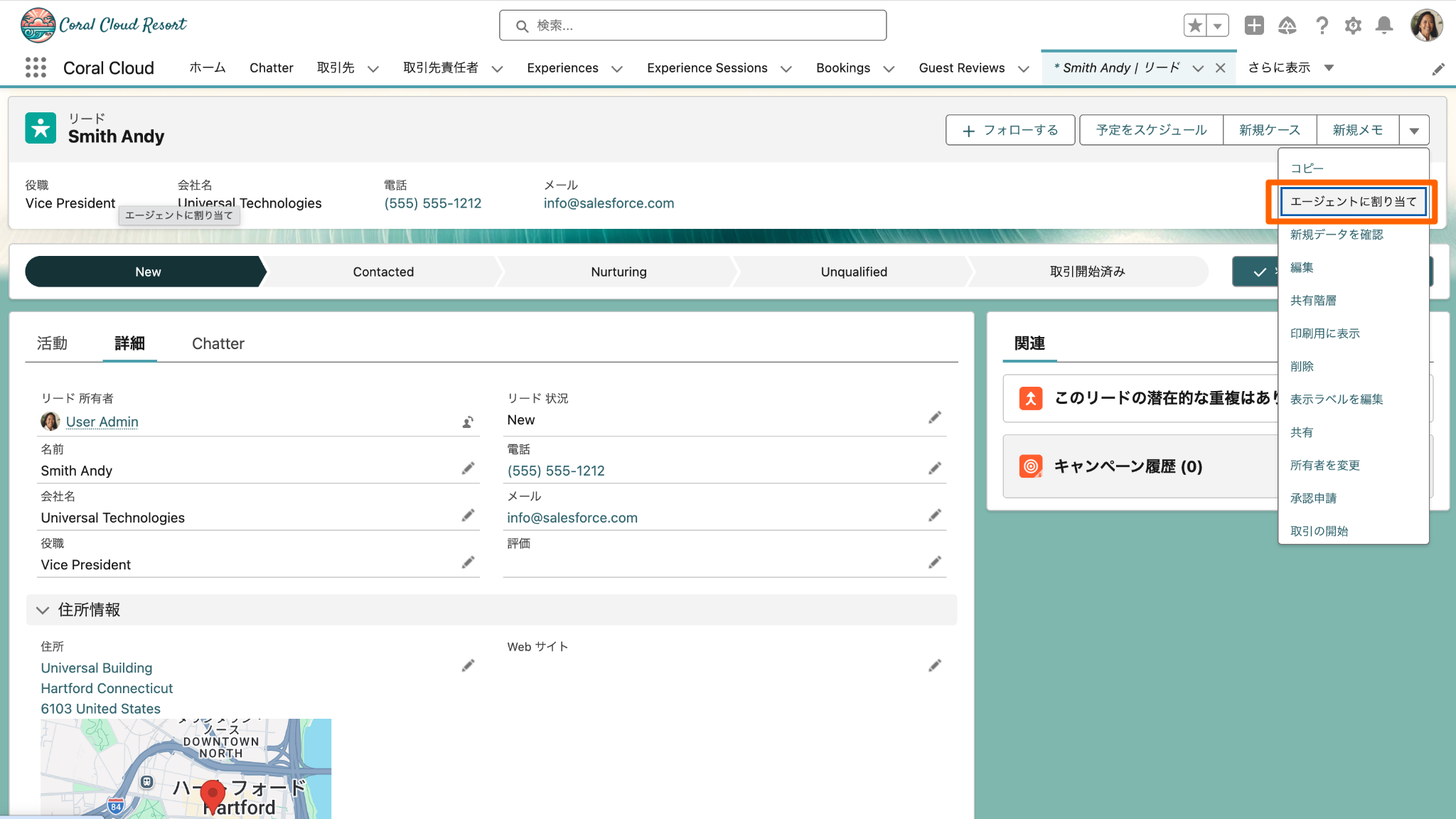Click the notifications bell icon
1456x819 pixels.
(x=1383, y=26)
